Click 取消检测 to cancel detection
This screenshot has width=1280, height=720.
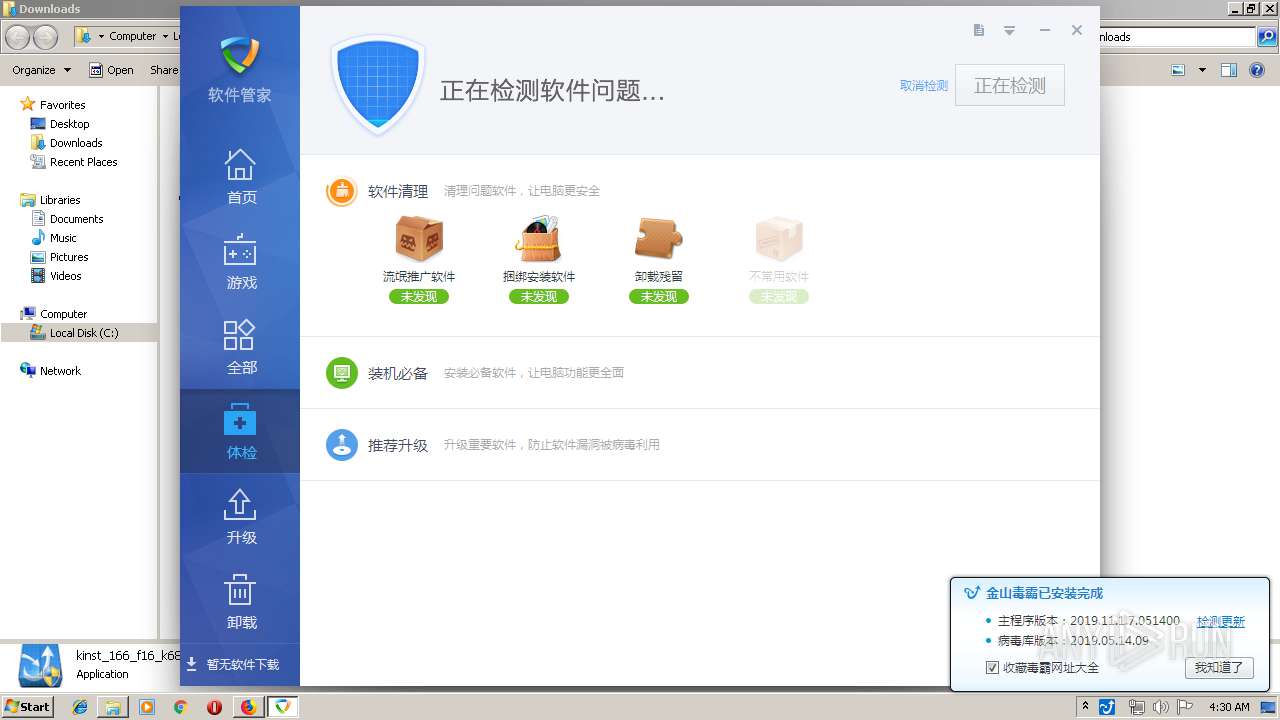924,86
